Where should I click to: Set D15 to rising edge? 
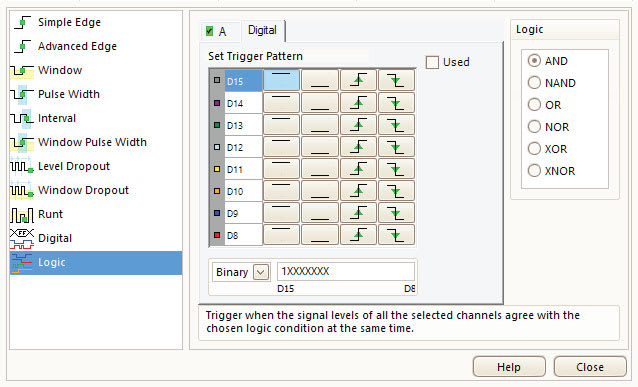pyautogui.click(x=358, y=80)
